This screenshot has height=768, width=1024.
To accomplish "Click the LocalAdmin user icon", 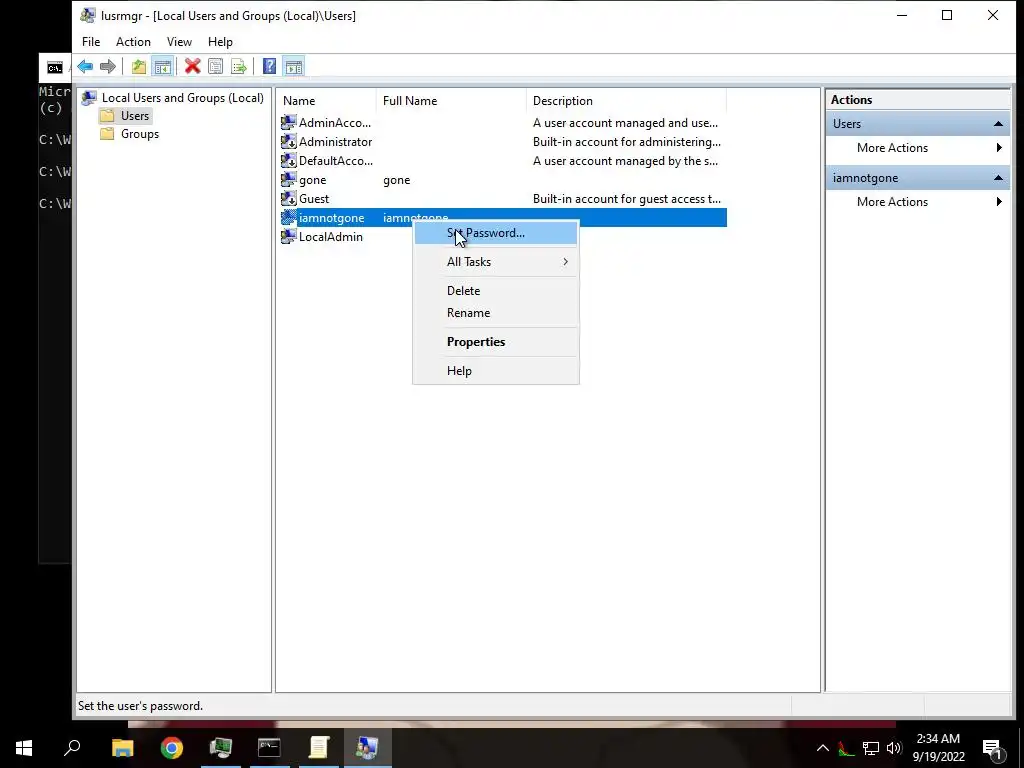I will [288, 236].
